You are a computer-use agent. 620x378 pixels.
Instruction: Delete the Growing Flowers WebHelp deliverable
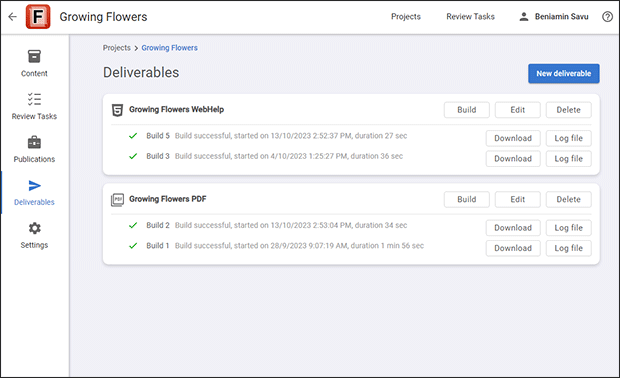(569, 110)
